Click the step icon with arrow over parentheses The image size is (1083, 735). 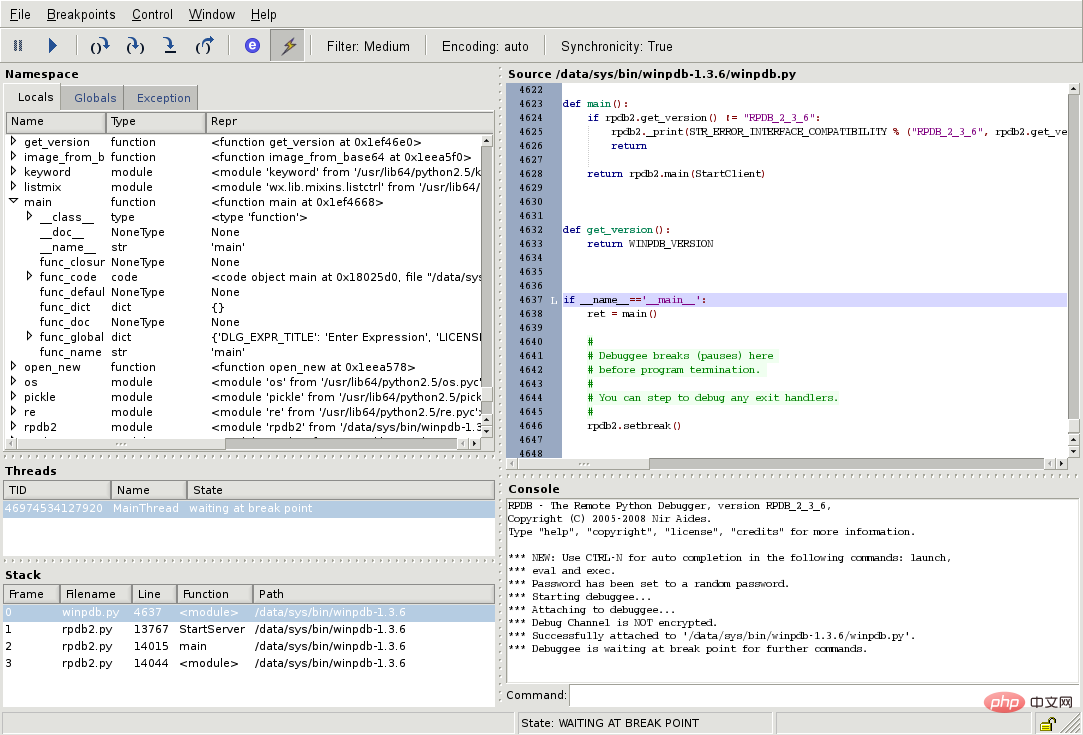pyautogui.click(x=135, y=46)
